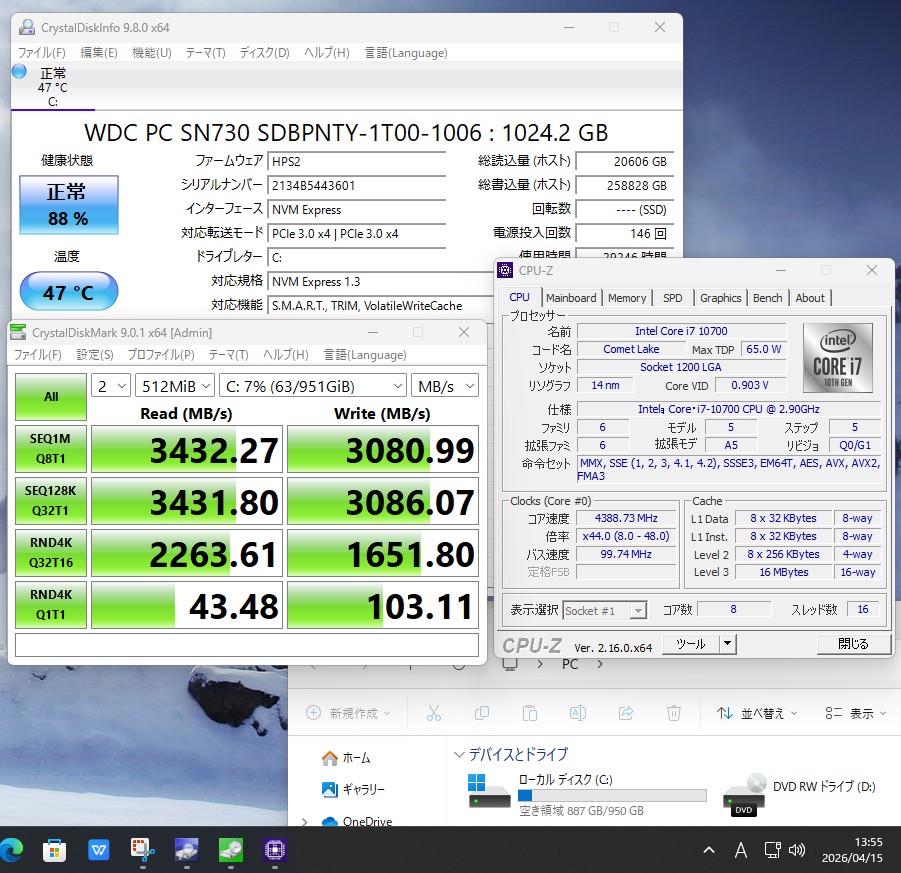Open the test count dropdown showing 2
Viewport: 901px width, 873px height.
[111, 386]
